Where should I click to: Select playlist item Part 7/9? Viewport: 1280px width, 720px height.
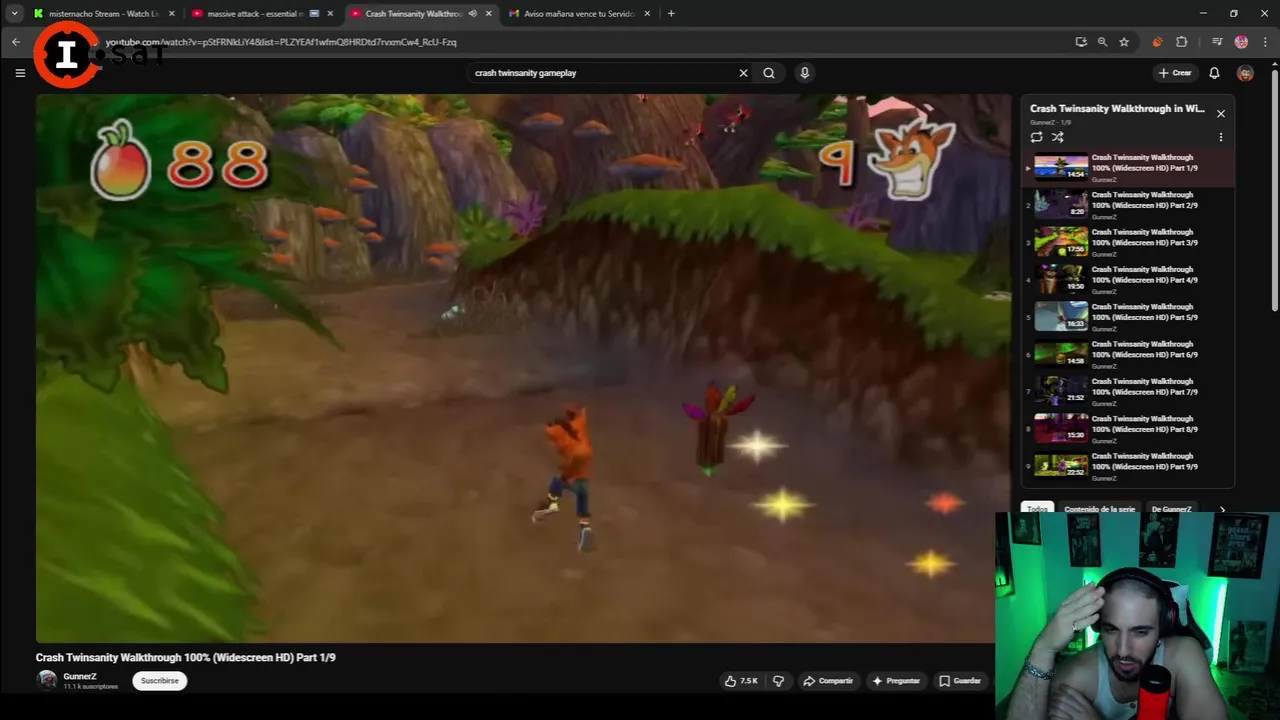pyautogui.click(x=1129, y=391)
